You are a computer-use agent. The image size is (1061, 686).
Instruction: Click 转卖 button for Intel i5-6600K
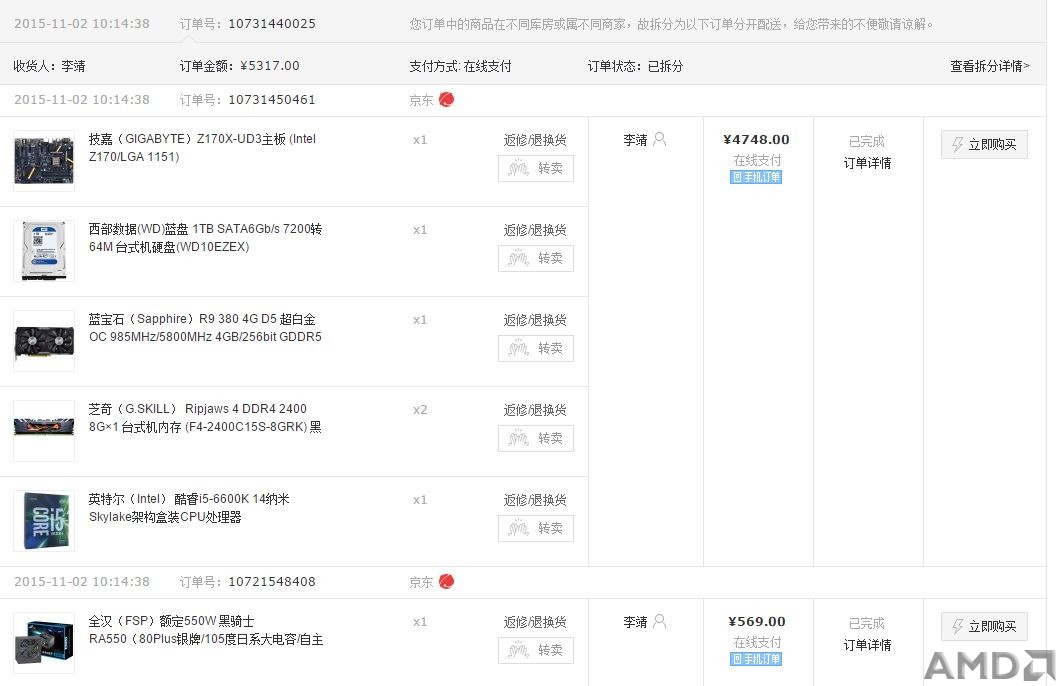pyautogui.click(x=536, y=528)
